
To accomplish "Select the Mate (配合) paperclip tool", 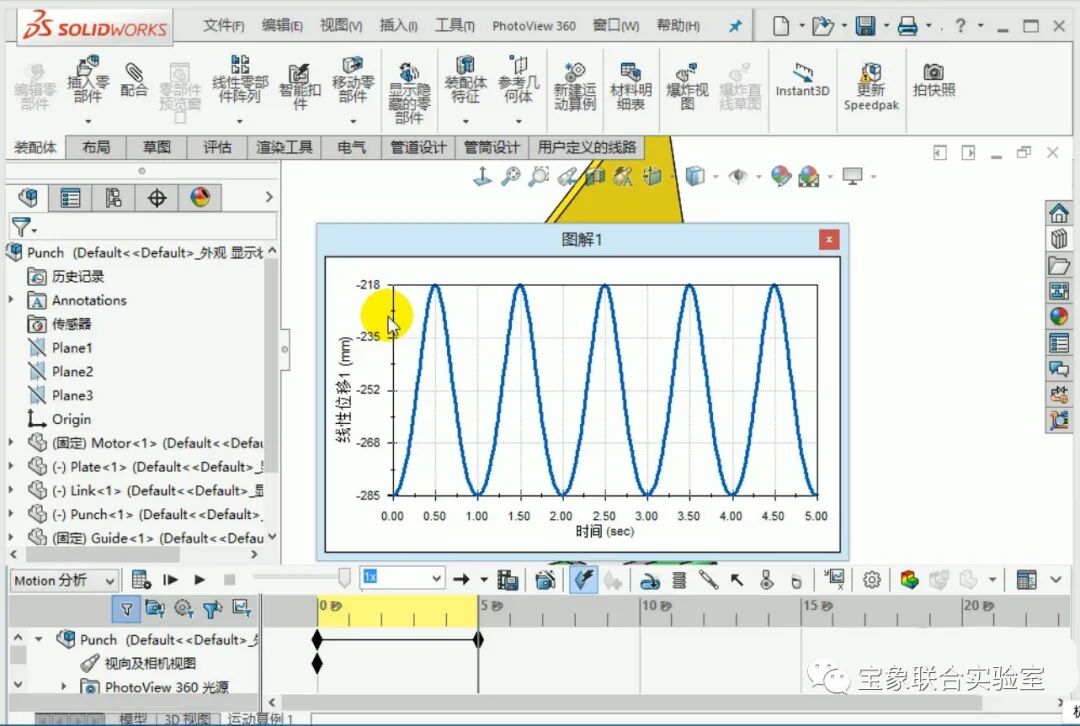I will (134, 80).
